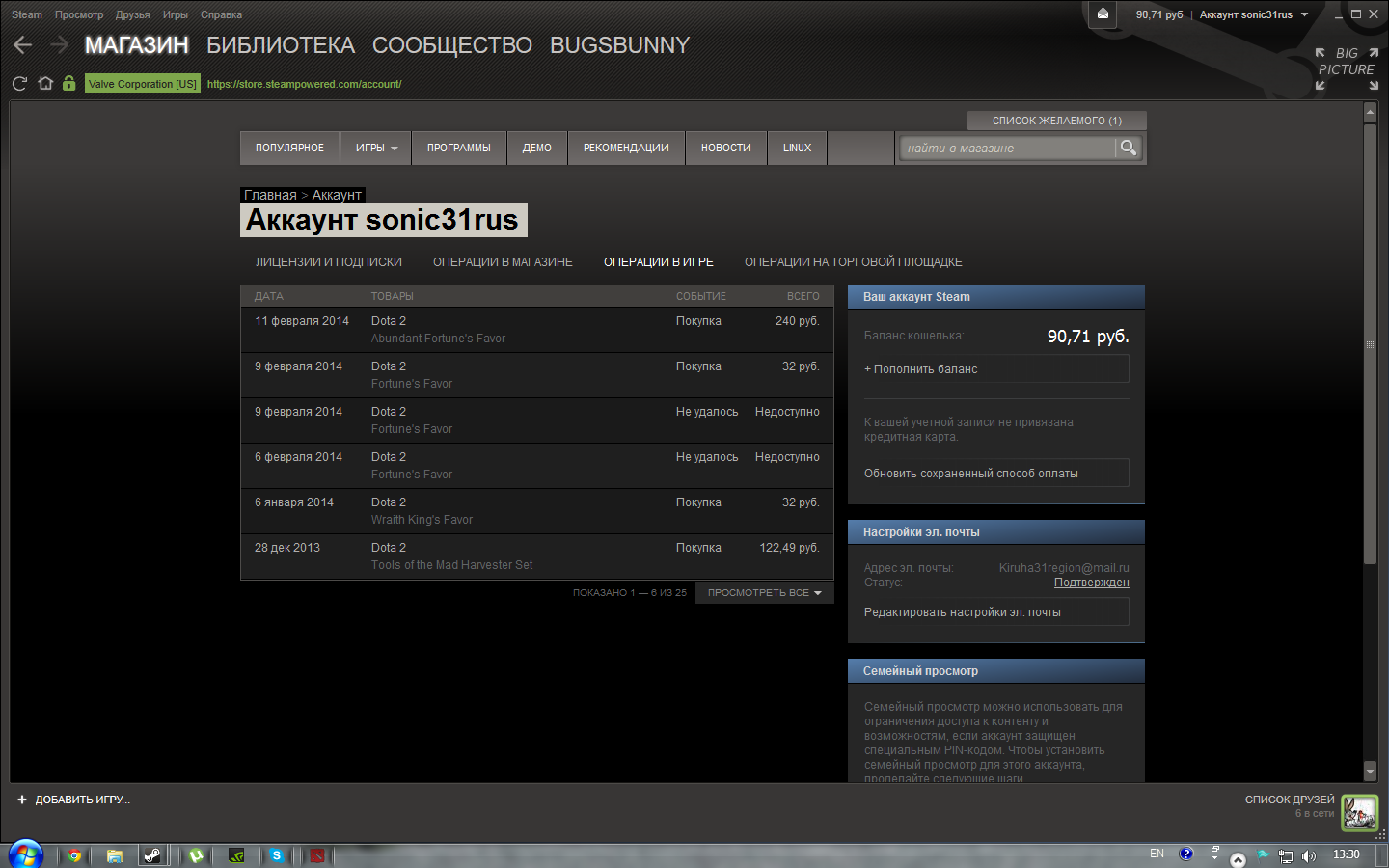This screenshot has width=1389, height=868.
Task: Switch to Big Picture mode
Action: click(1347, 69)
